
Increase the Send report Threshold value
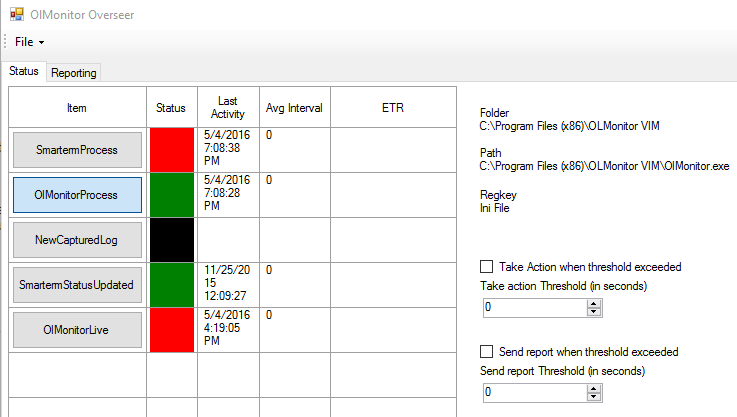click(593, 389)
